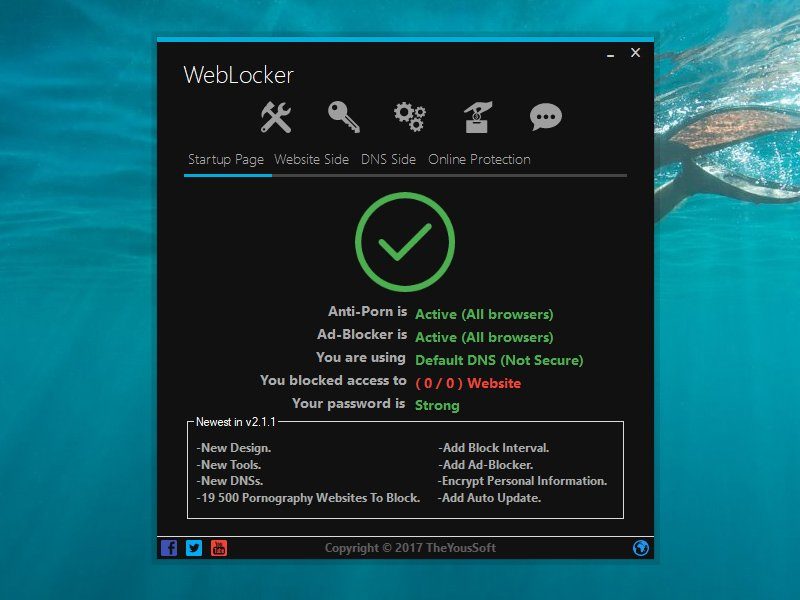Click the key password icon

click(343, 118)
